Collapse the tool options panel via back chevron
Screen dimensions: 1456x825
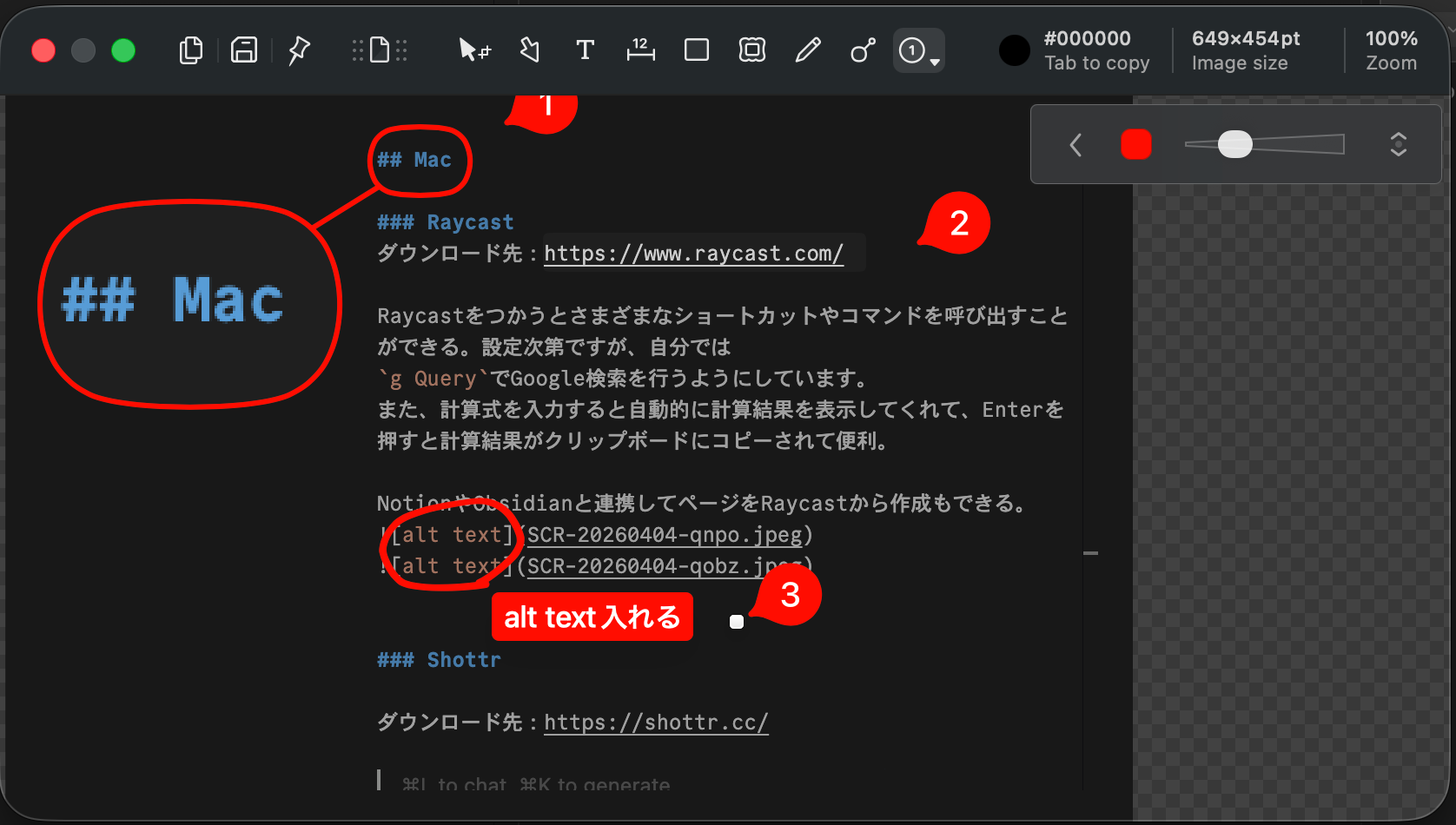coord(1075,144)
